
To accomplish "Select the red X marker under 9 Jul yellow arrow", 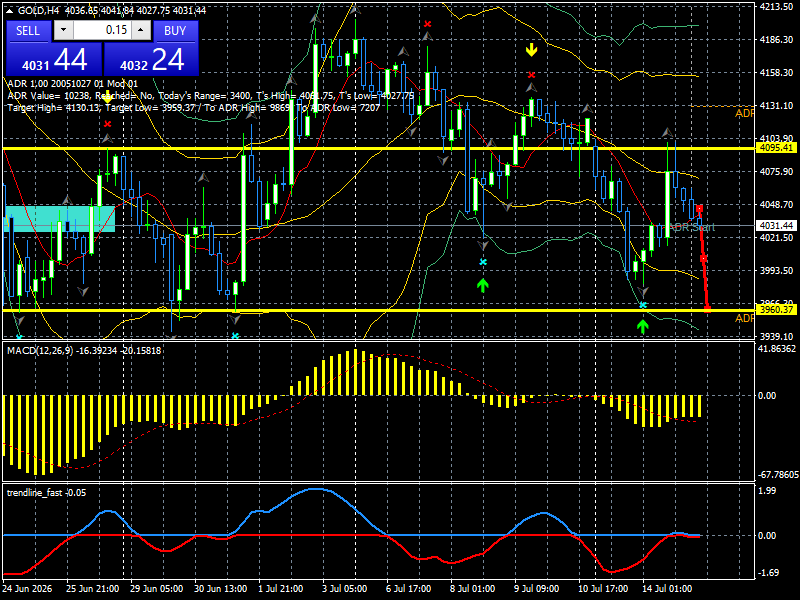I will (532, 75).
